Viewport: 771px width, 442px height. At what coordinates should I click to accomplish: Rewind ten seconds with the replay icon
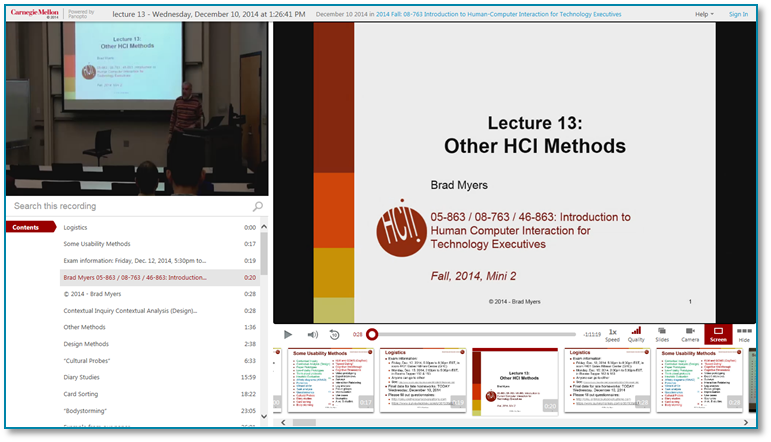334,334
